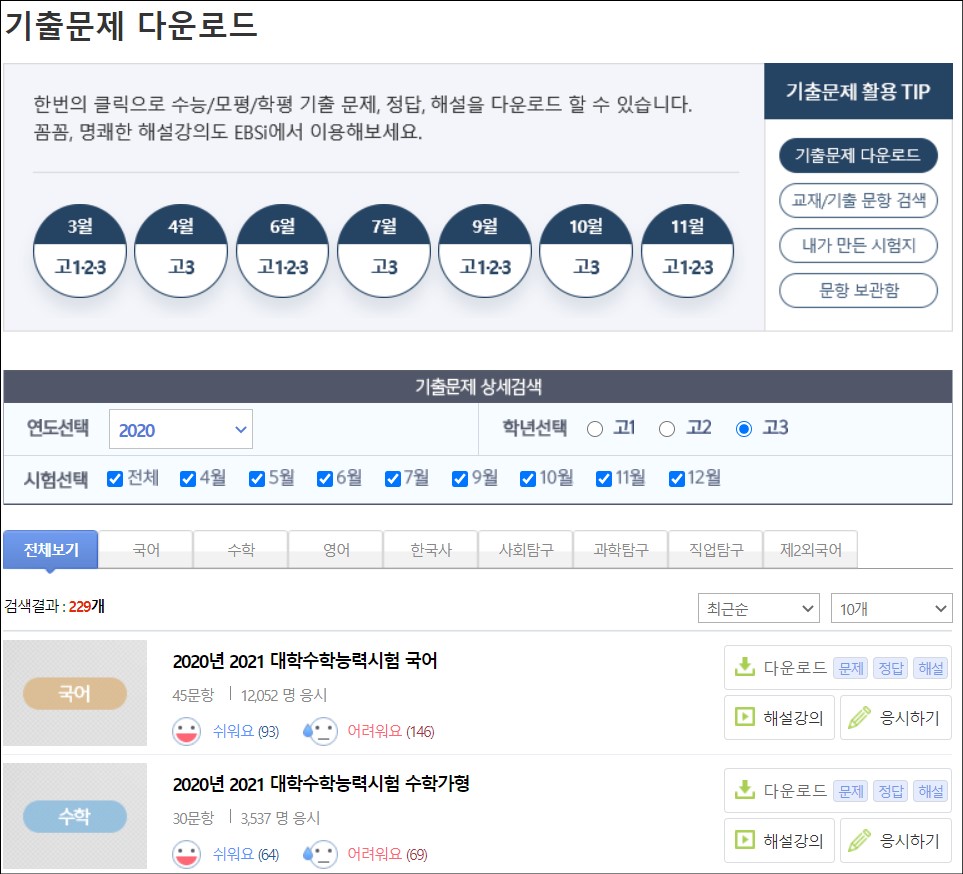The image size is (963, 874).
Task: Go to the 직업탐구 tab
Action: pos(715,549)
